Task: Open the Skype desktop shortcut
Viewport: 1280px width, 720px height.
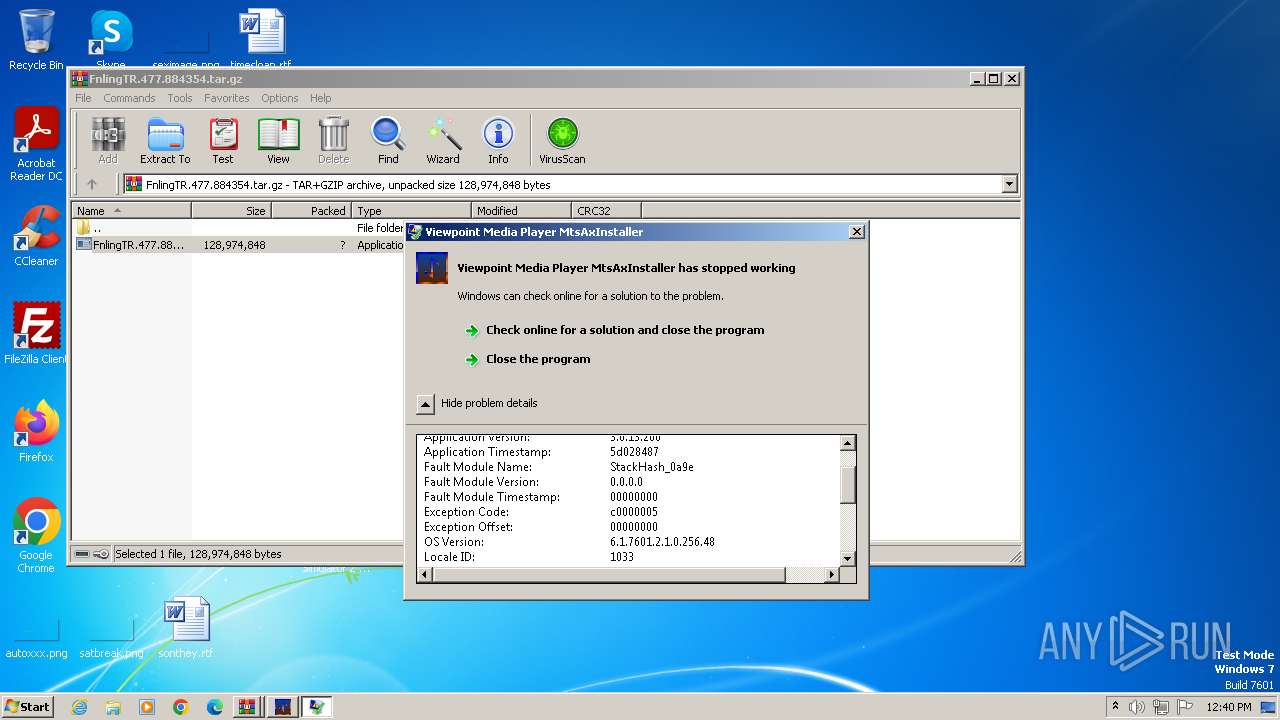Action: pos(110,38)
